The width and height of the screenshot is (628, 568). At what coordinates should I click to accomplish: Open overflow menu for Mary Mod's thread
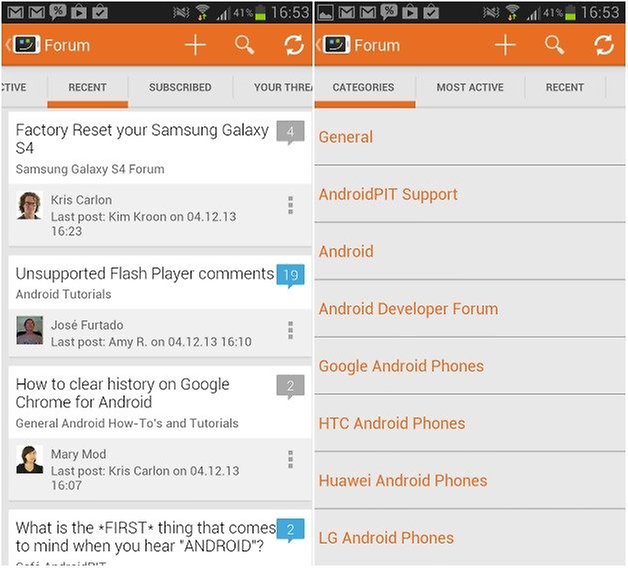(x=291, y=459)
